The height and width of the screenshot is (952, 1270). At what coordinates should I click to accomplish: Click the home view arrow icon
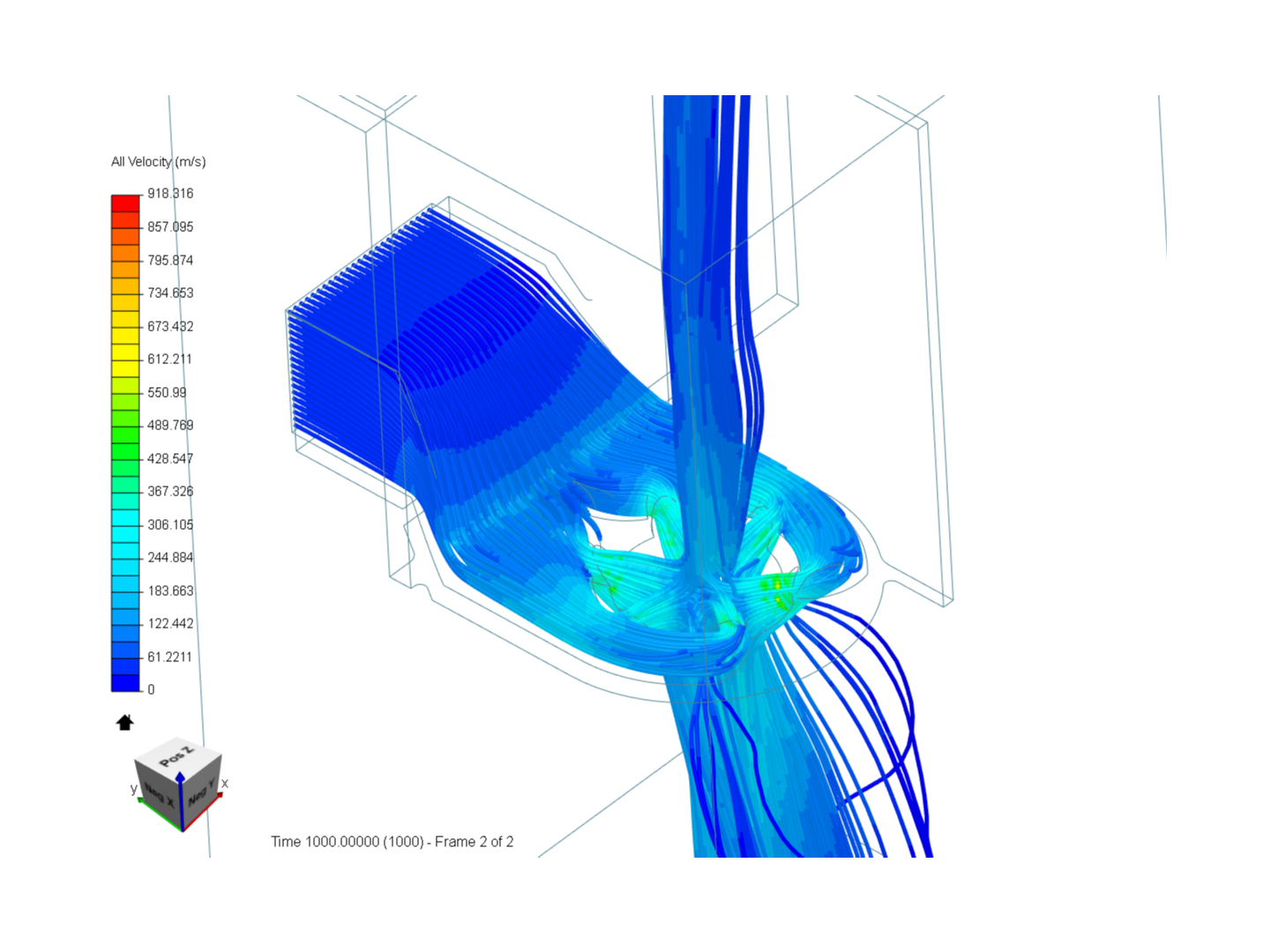[124, 723]
